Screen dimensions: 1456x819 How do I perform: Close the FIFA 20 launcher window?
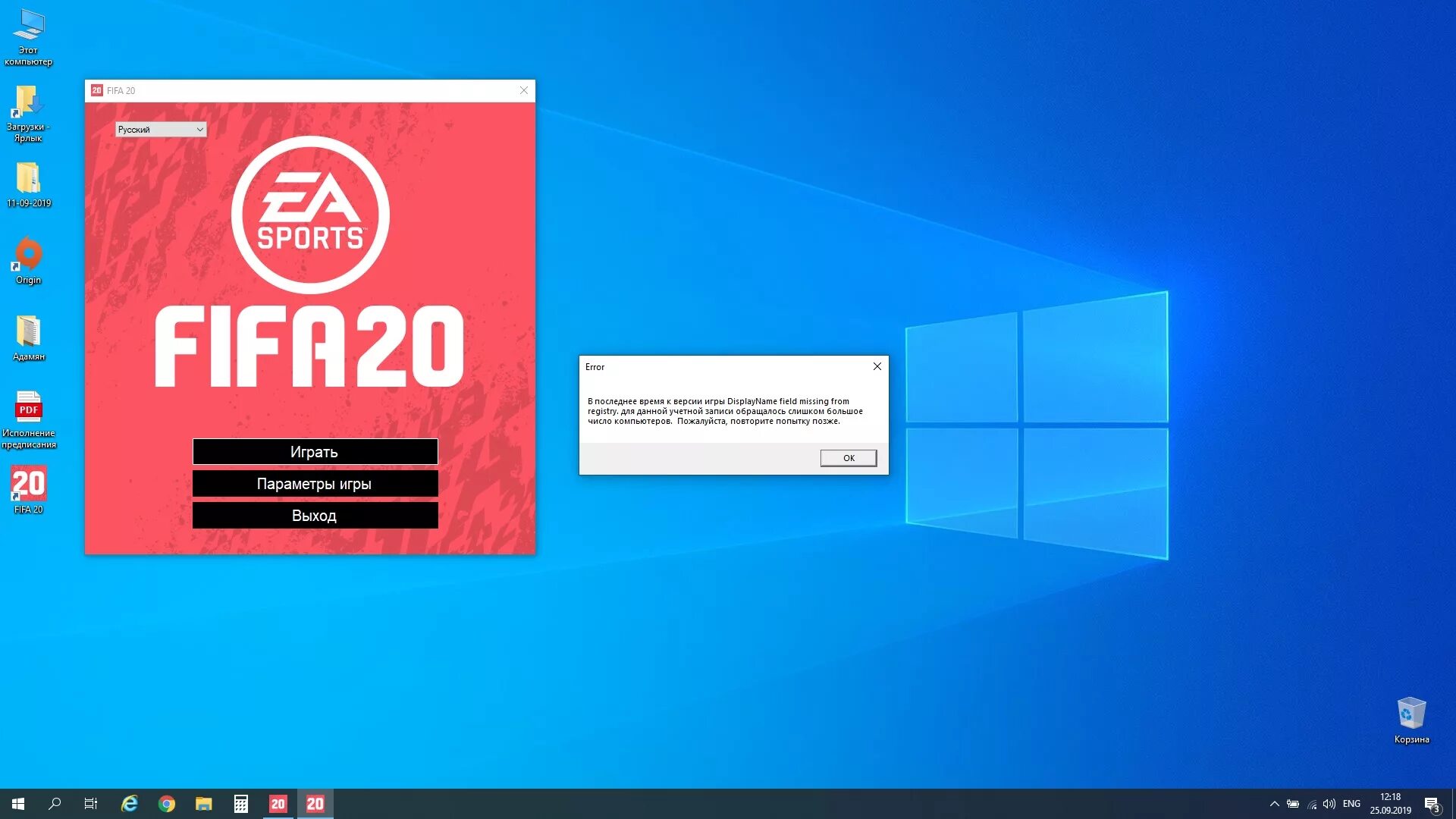[x=524, y=90]
